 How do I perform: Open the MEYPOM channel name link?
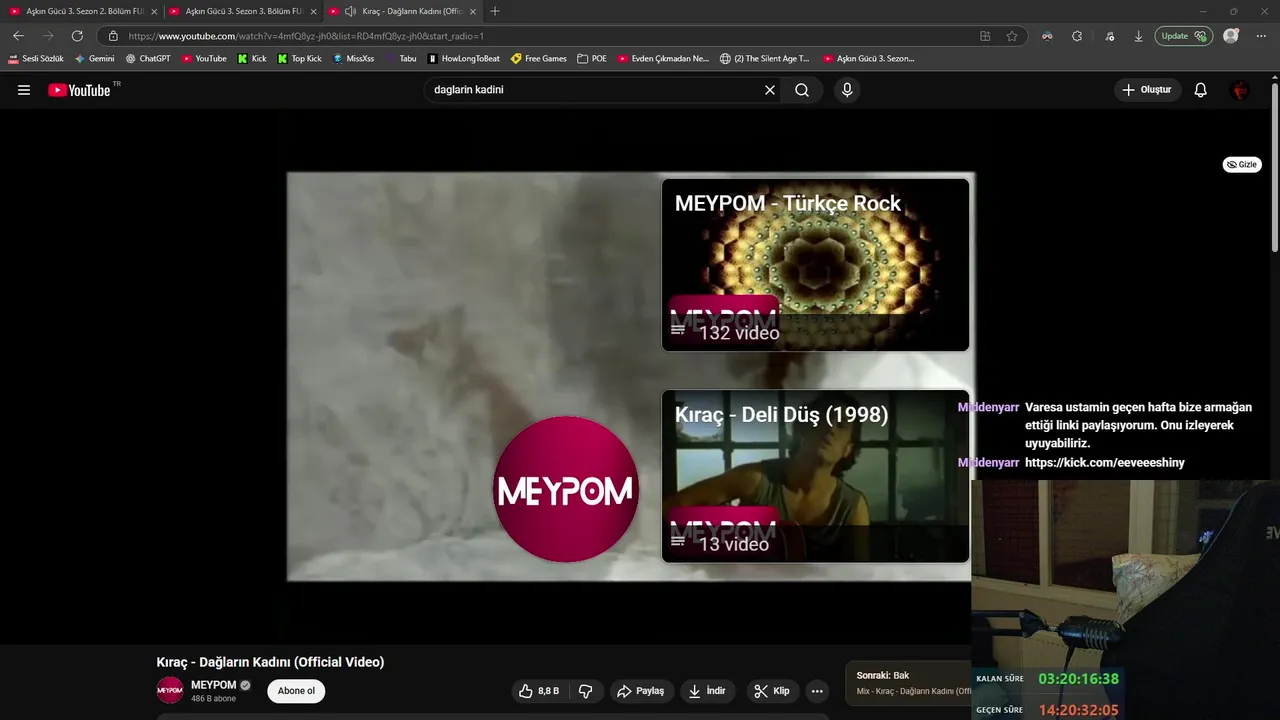[x=214, y=685]
